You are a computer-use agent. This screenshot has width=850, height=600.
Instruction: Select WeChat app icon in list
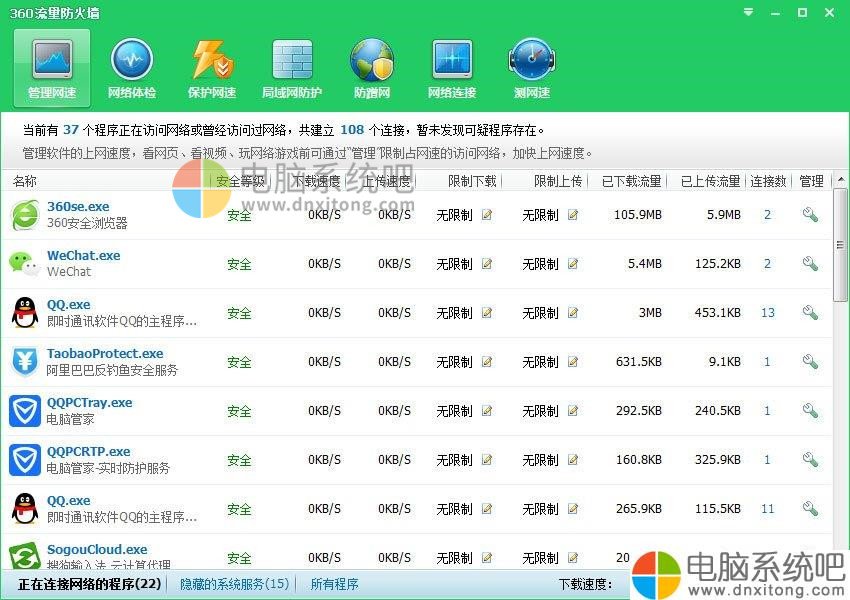click(x=25, y=264)
